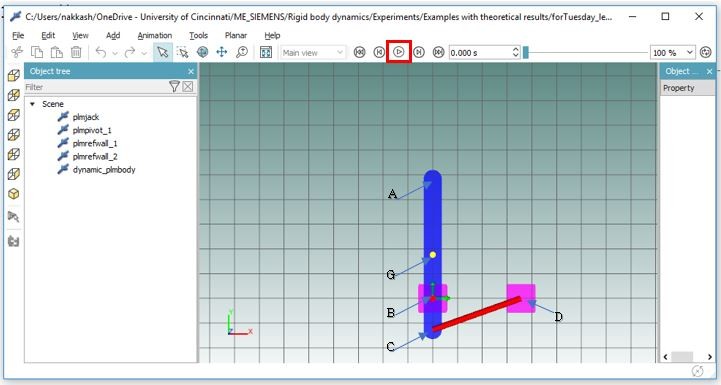Viewport: 721px width, 385px height.
Task: Click properties panel scroll right arrow
Action: [710, 357]
